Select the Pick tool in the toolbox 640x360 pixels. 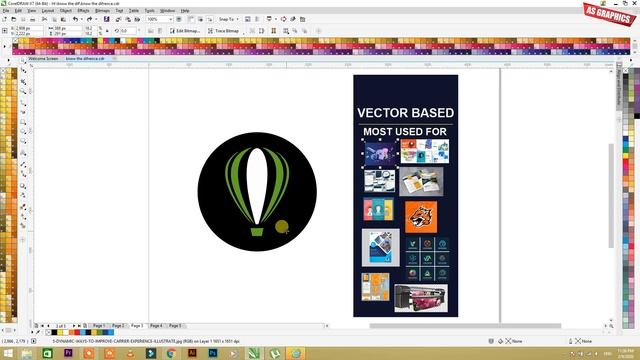(x=23, y=60)
